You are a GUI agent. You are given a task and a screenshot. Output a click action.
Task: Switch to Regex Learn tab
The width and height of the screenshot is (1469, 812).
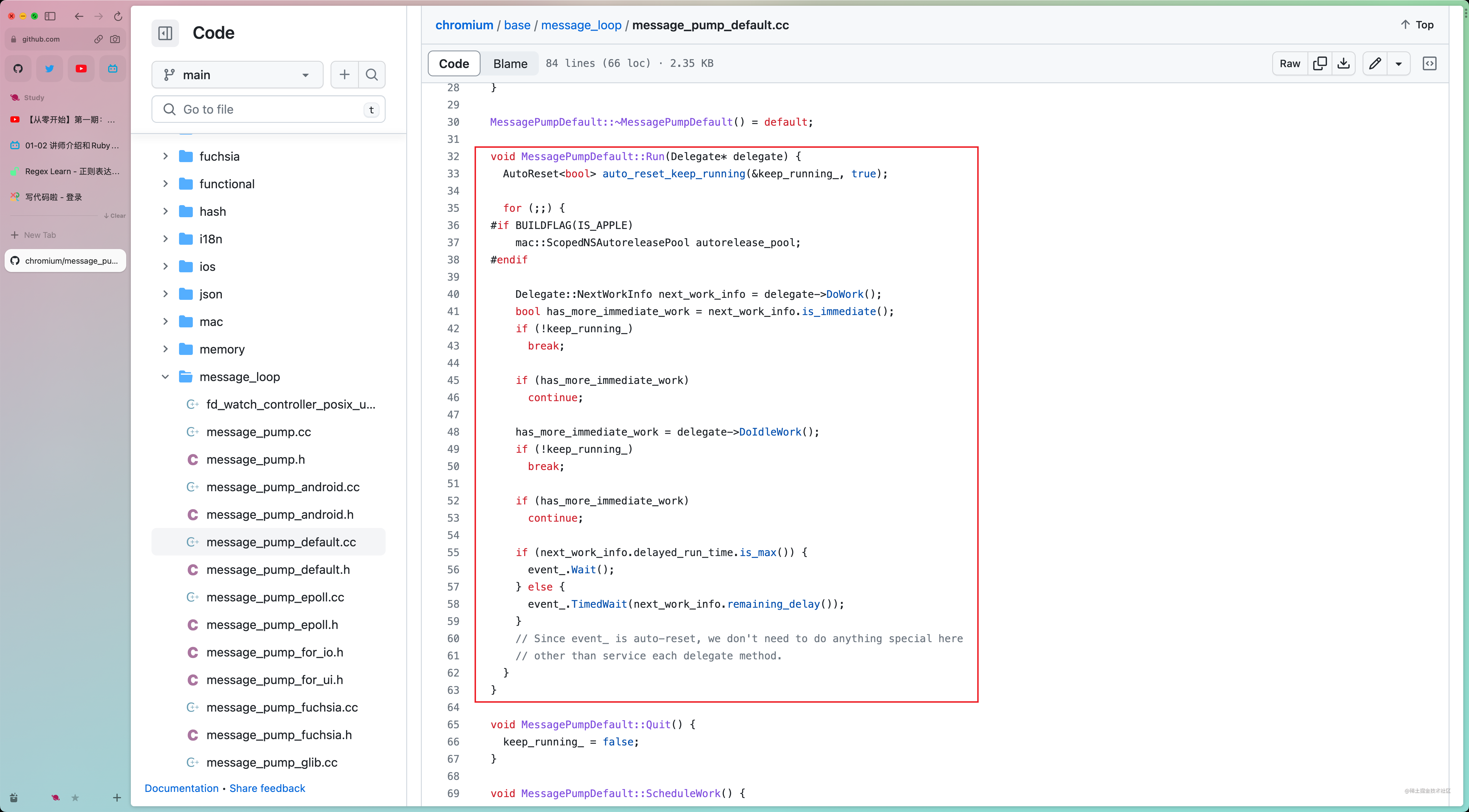point(66,171)
